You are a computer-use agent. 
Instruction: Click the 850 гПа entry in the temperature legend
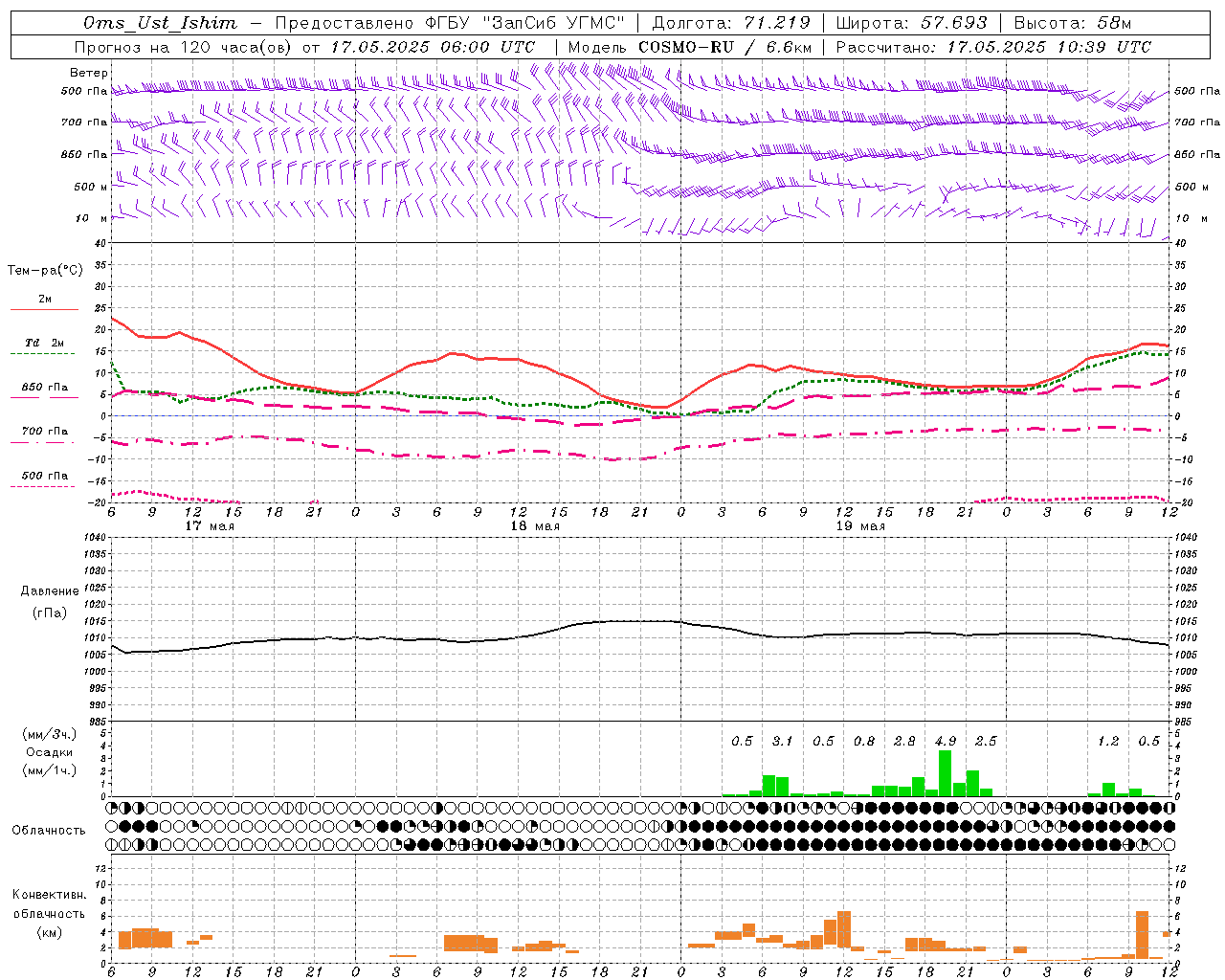click(45, 388)
